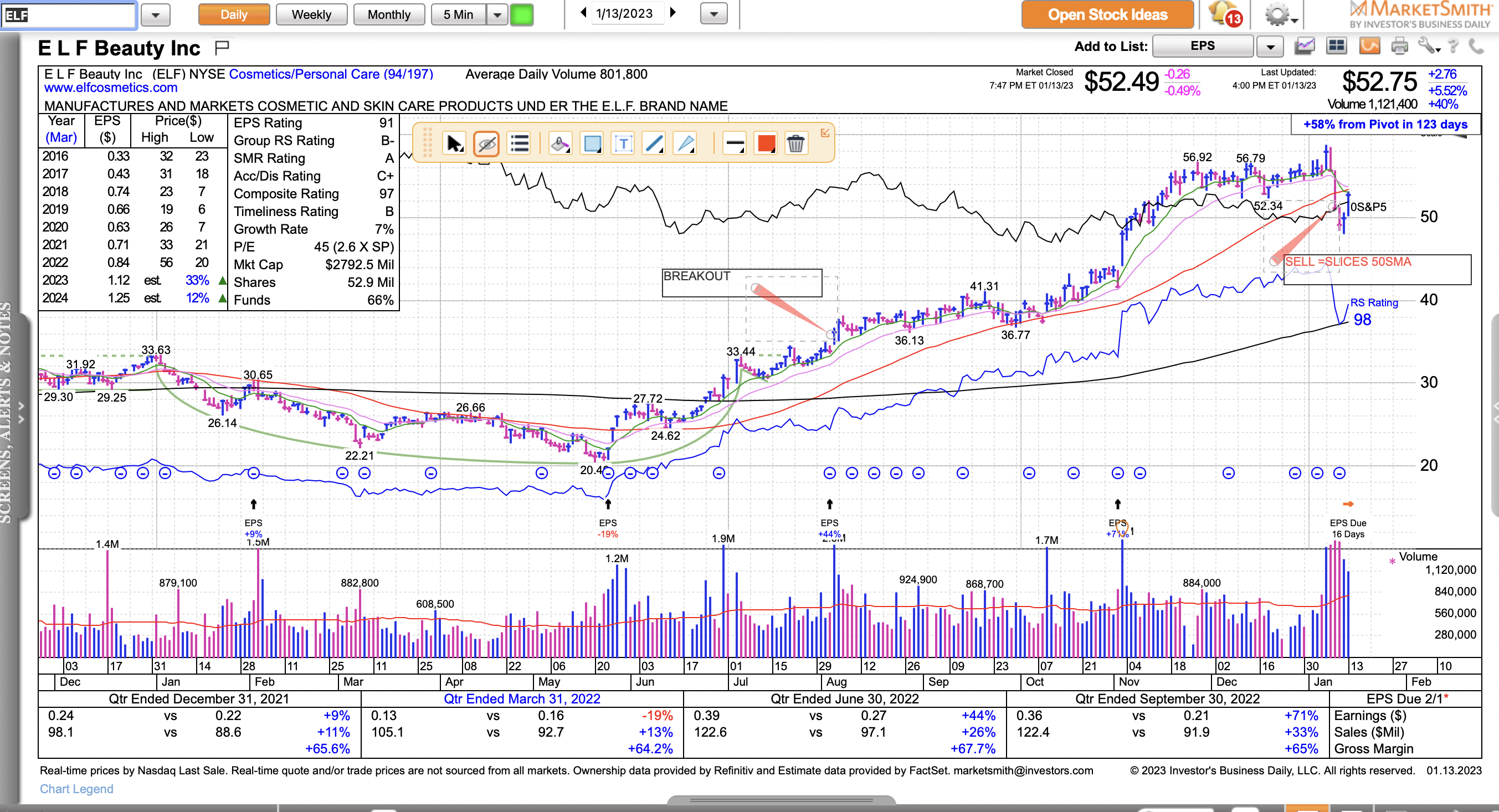Select the rectangle shape tool
1499x812 pixels.
point(592,143)
